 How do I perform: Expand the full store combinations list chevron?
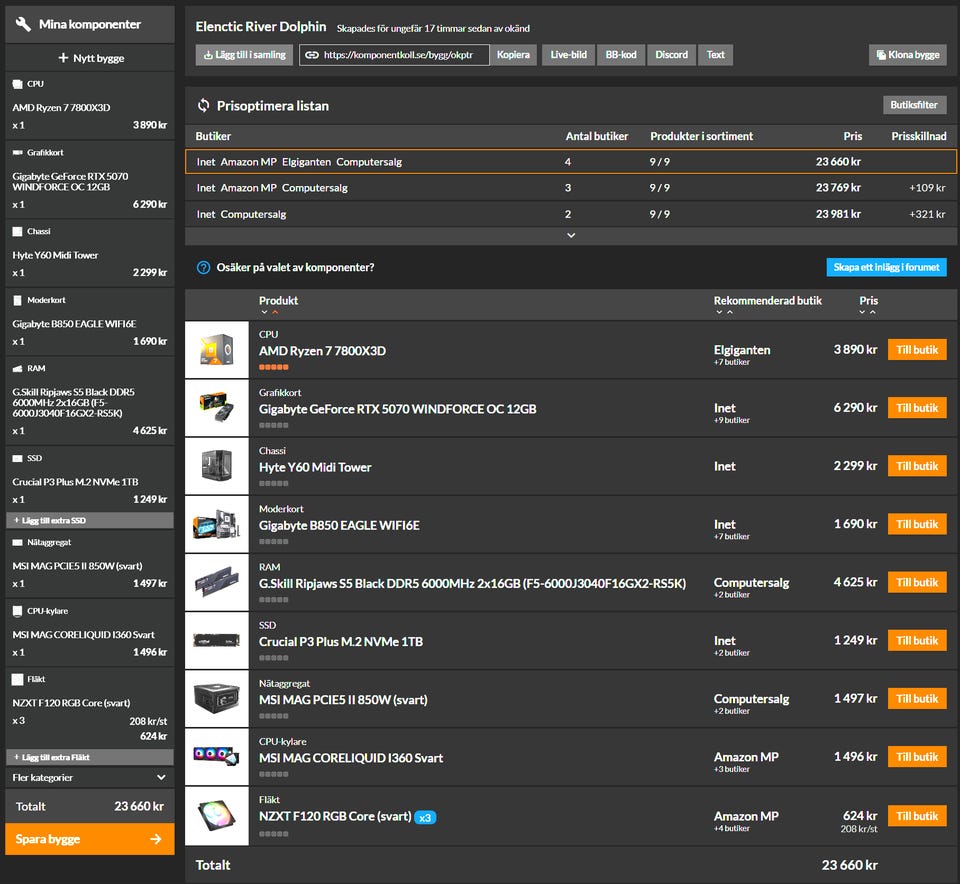pos(571,236)
